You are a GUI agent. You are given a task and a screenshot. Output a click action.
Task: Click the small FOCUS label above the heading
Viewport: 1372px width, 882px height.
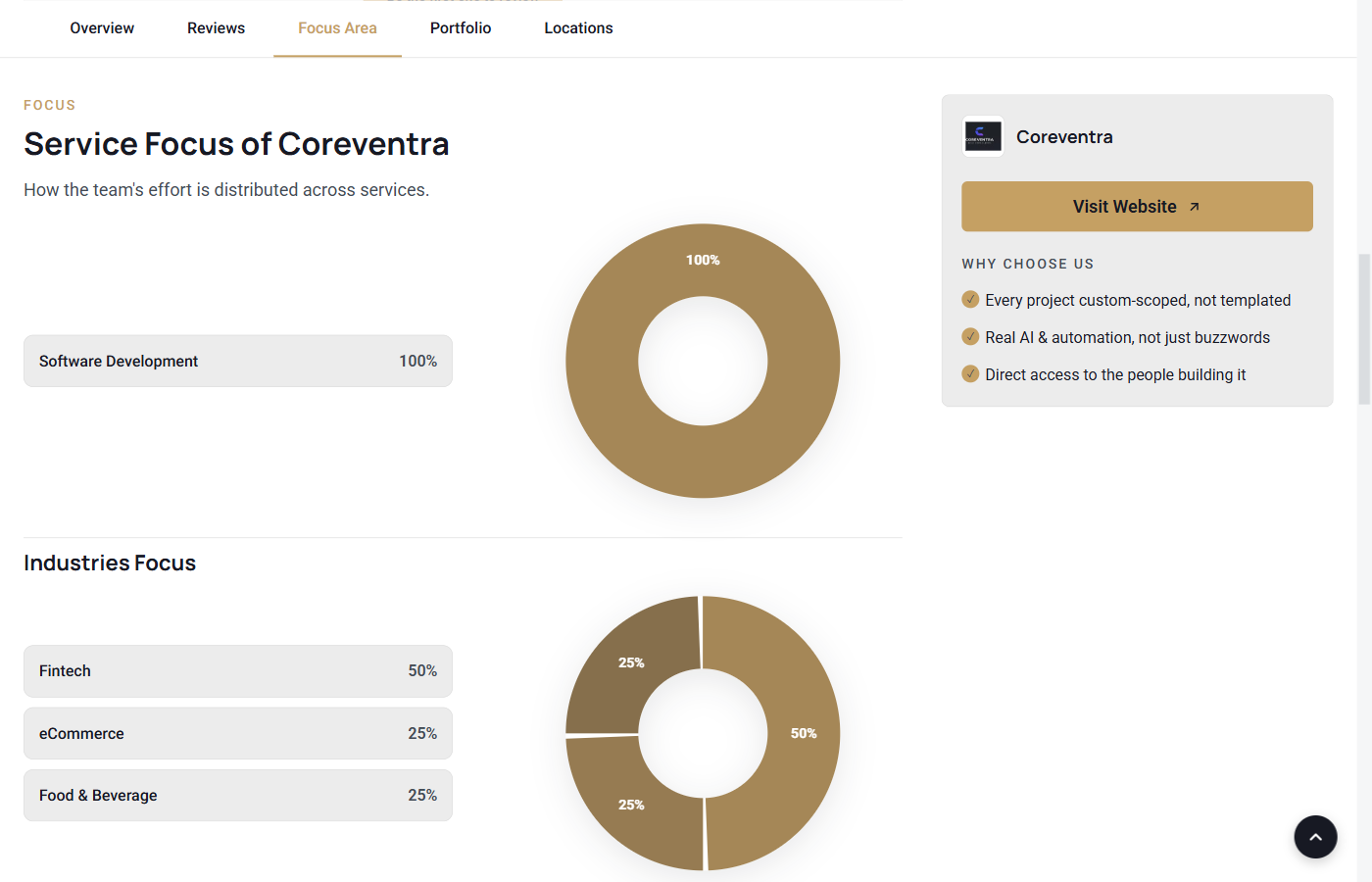(50, 105)
